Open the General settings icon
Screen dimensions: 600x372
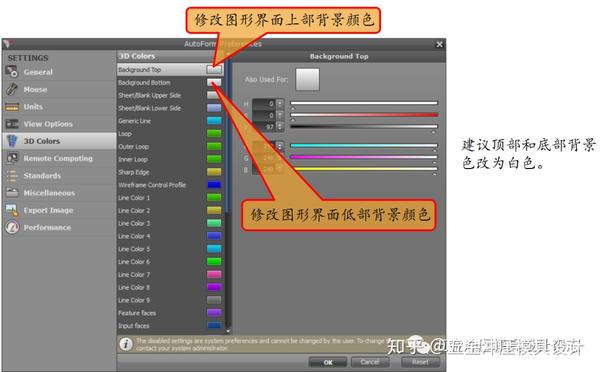click(x=12, y=72)
